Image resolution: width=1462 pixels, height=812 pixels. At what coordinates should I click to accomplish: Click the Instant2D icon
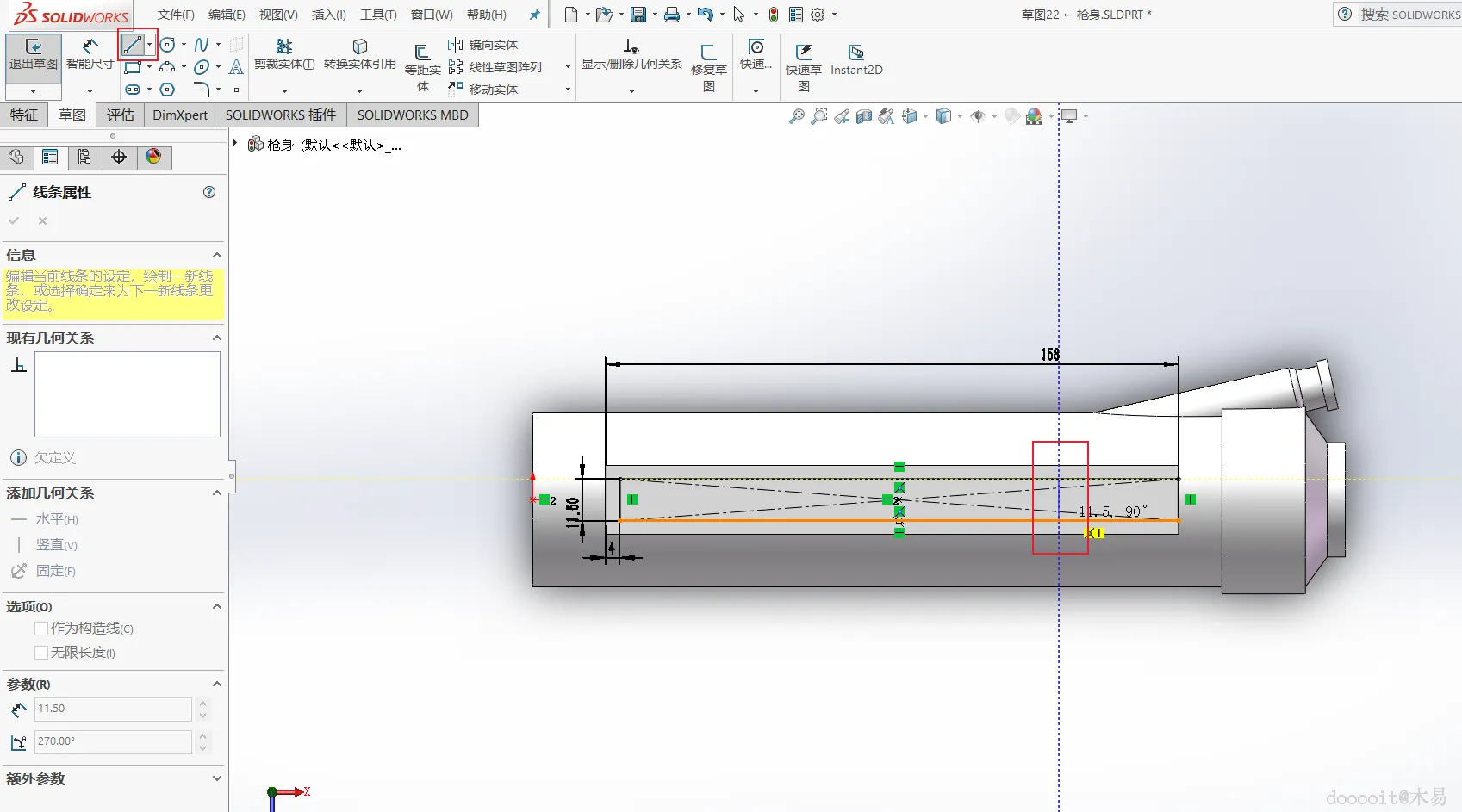855,53
